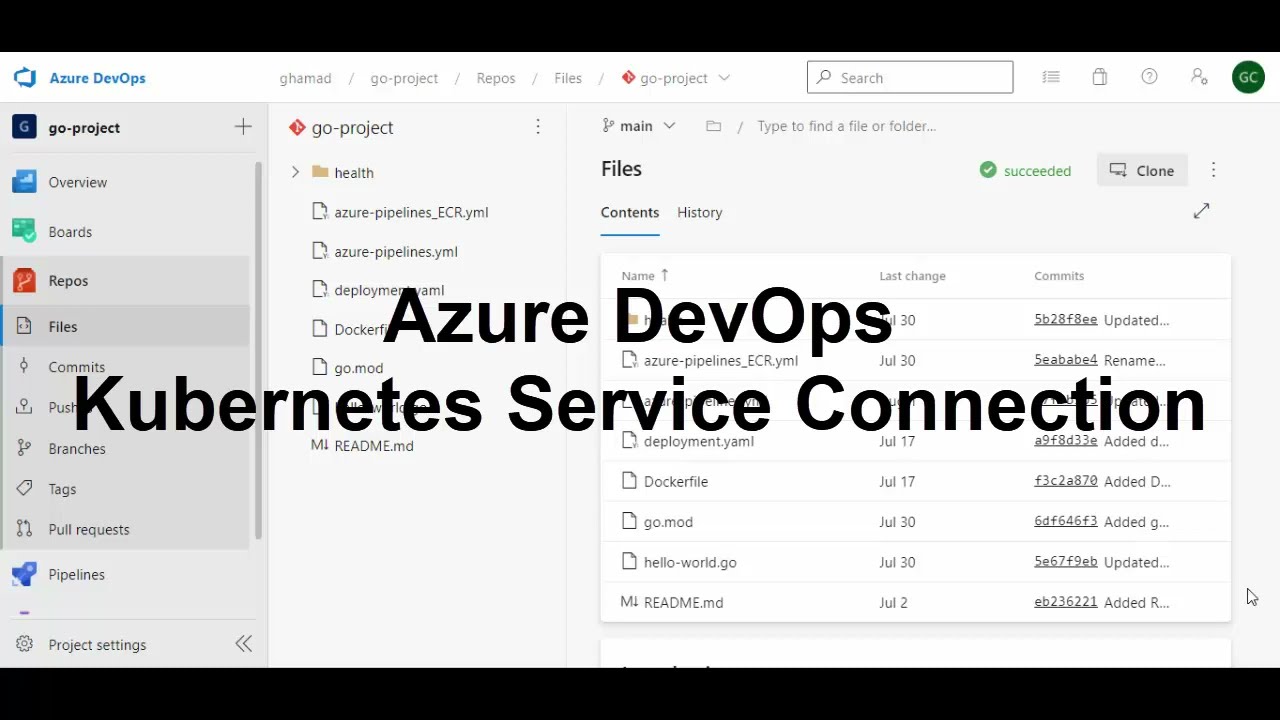Image resolution: width=1280 pixels, height=720 pixels.
Task: Add new item with the plus icon
Action: click(243, 127)
